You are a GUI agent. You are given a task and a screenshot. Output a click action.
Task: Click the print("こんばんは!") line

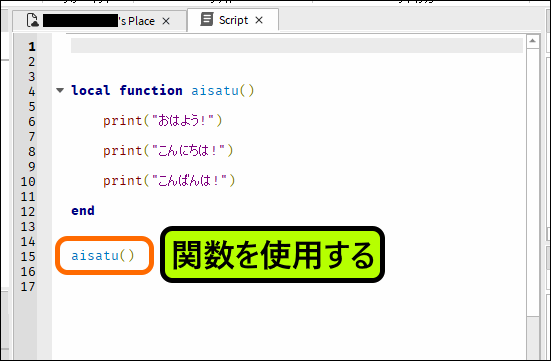(169, 181)
